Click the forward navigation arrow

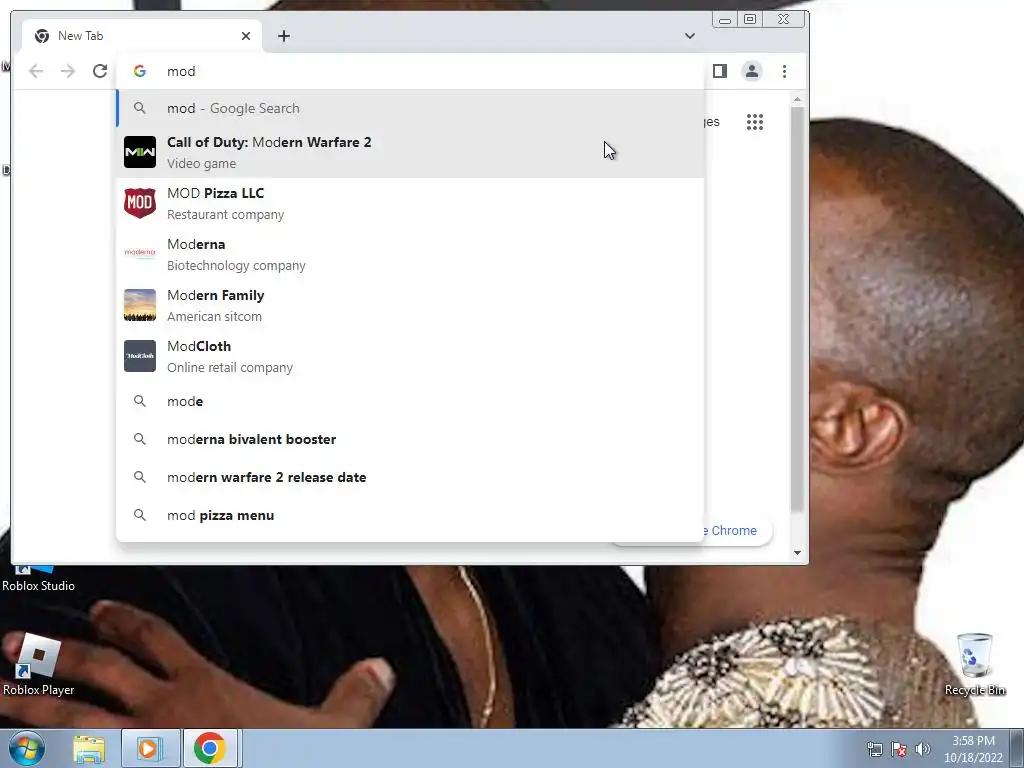(x=68, y=71)
